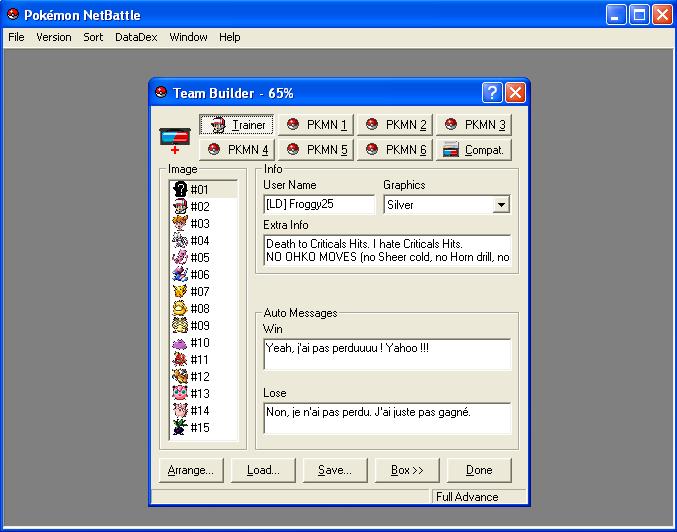The image size is (677, 532).
Task: Open the Window menu
Action: (188, 37)
